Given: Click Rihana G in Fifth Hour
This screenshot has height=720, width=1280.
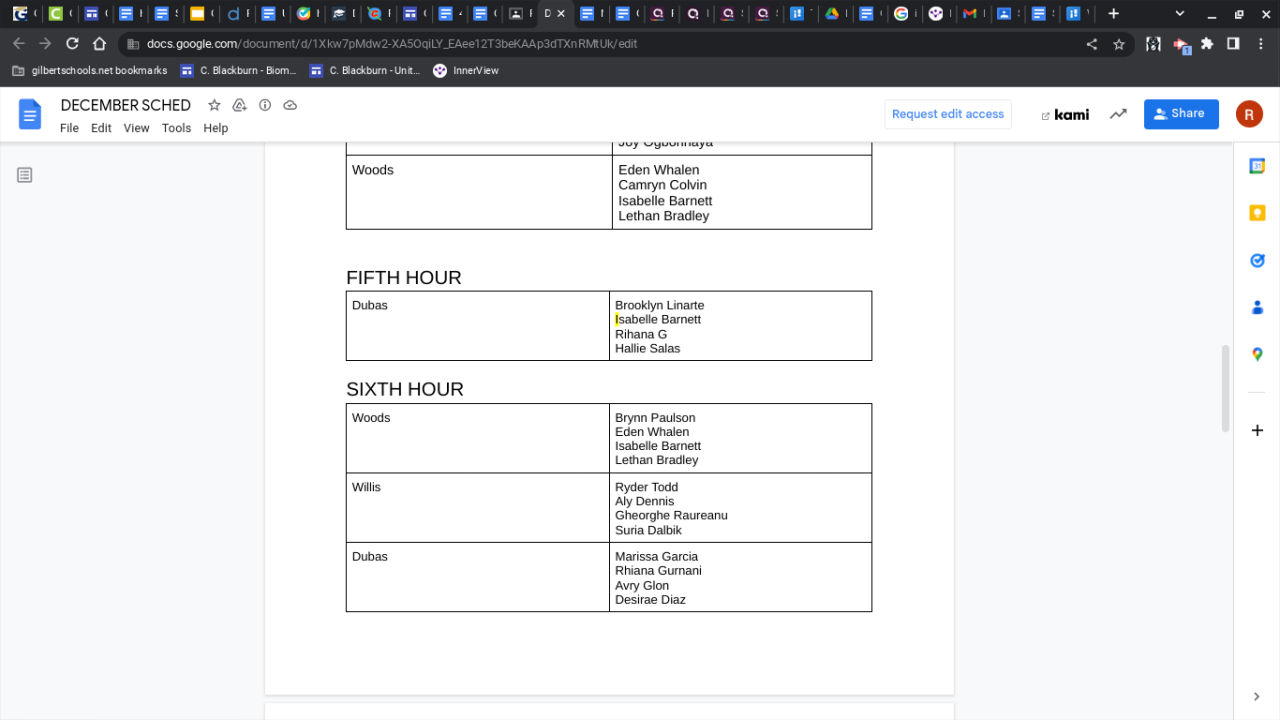Looking at the screenshot, I should tap(641, 335).
